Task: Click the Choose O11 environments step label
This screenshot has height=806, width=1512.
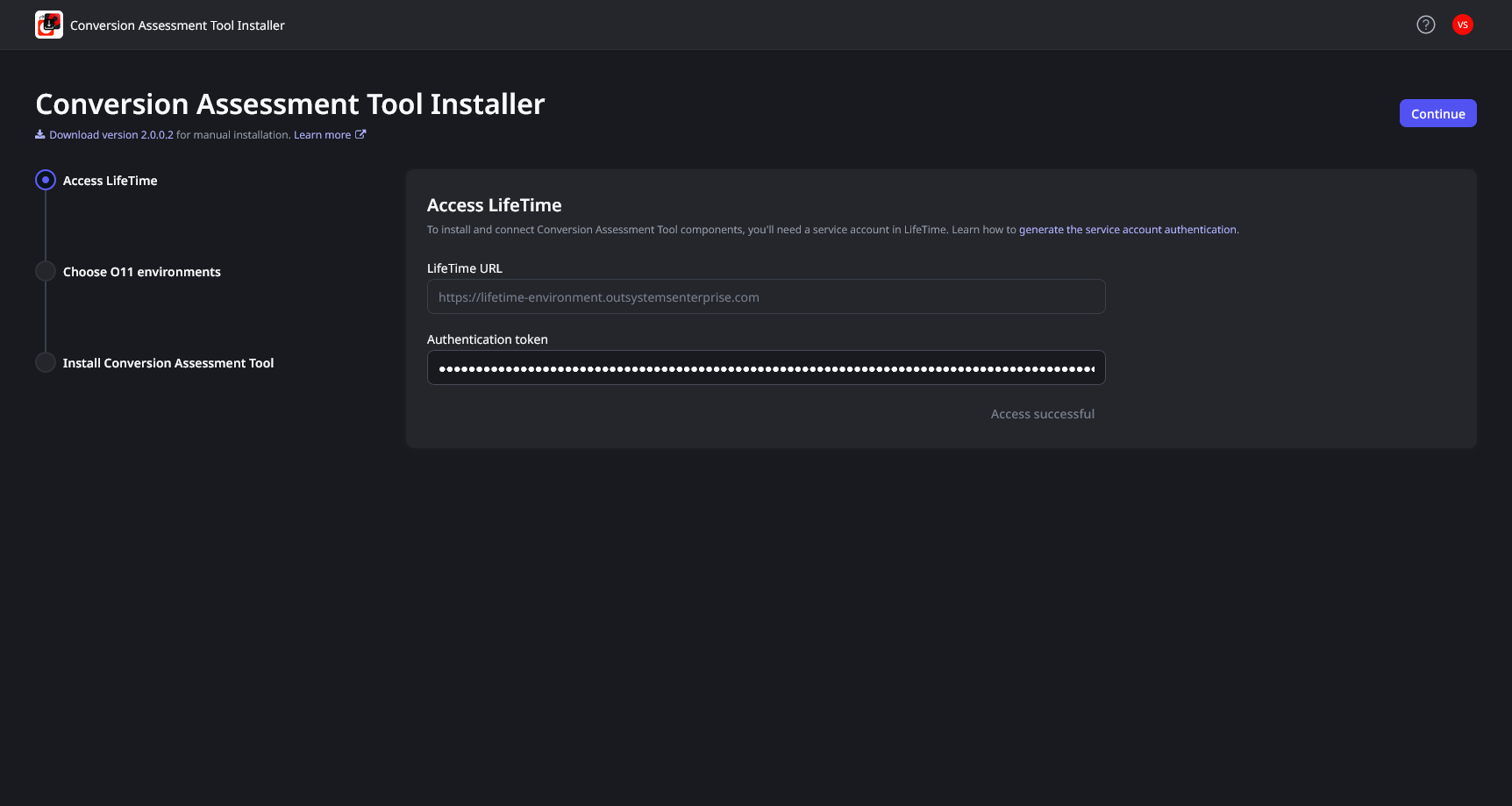Action: click(141, 272)
